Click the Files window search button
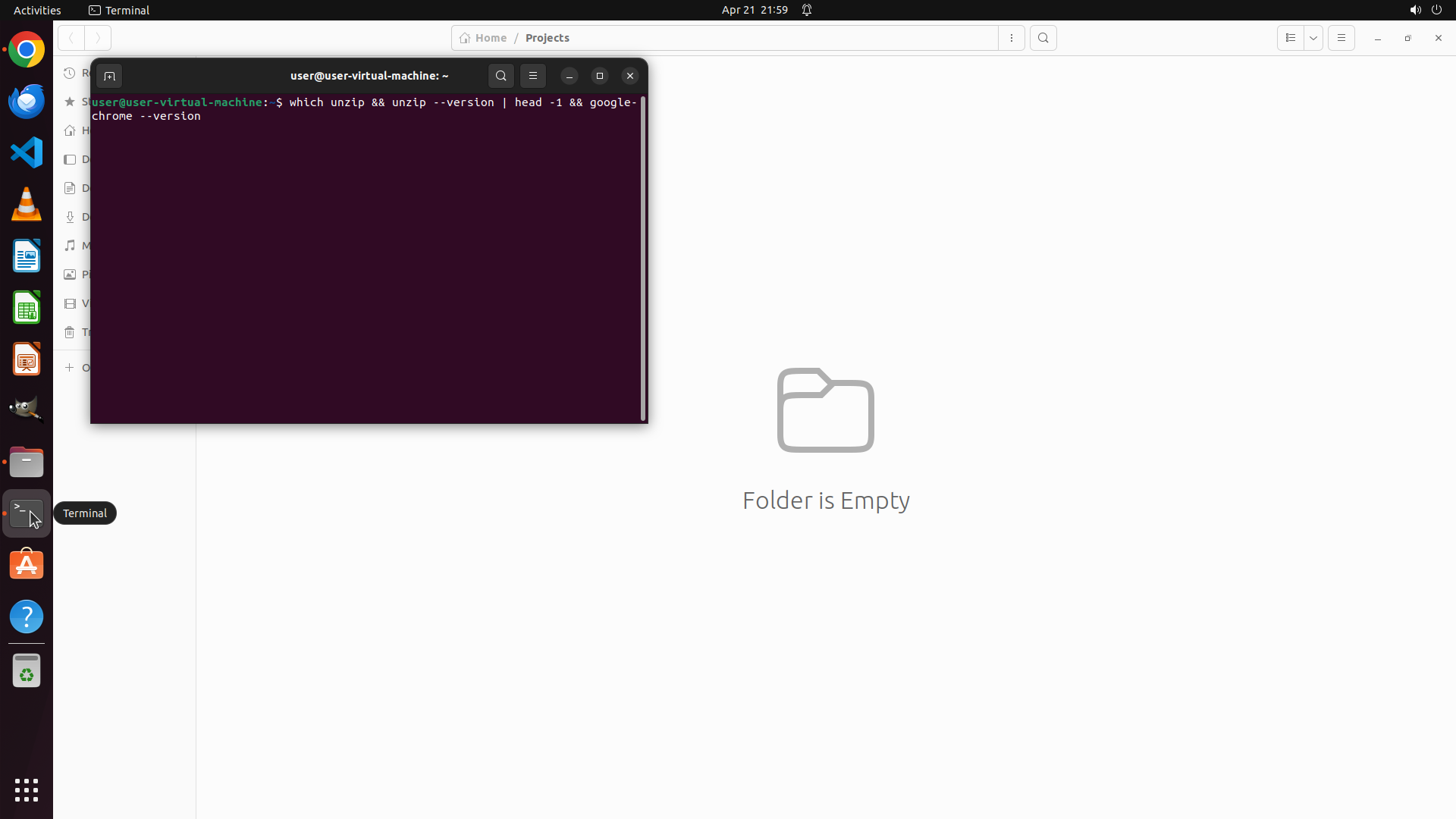The image size is (1456, 819). (1043, 38)
